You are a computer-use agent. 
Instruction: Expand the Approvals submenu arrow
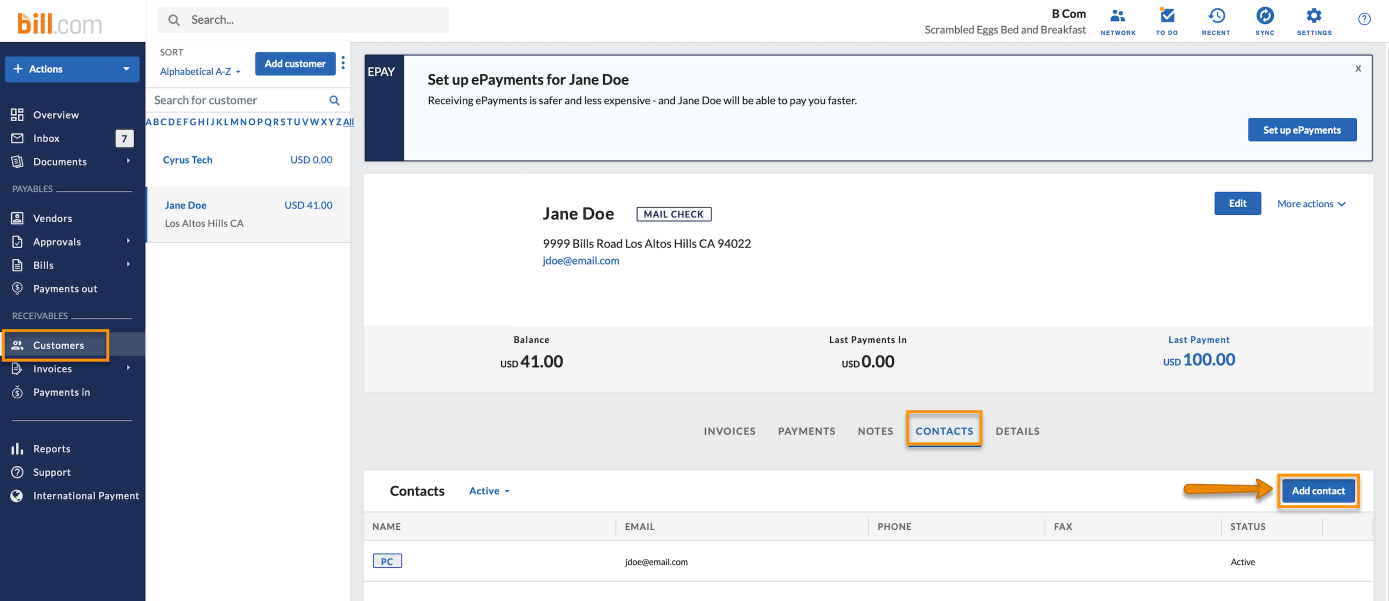(128, 242)
